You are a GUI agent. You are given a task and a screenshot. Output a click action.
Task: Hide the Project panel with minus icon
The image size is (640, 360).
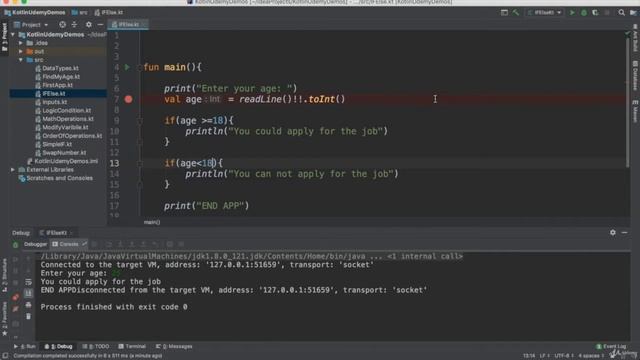pyautogui.click(x=100, y=24)
